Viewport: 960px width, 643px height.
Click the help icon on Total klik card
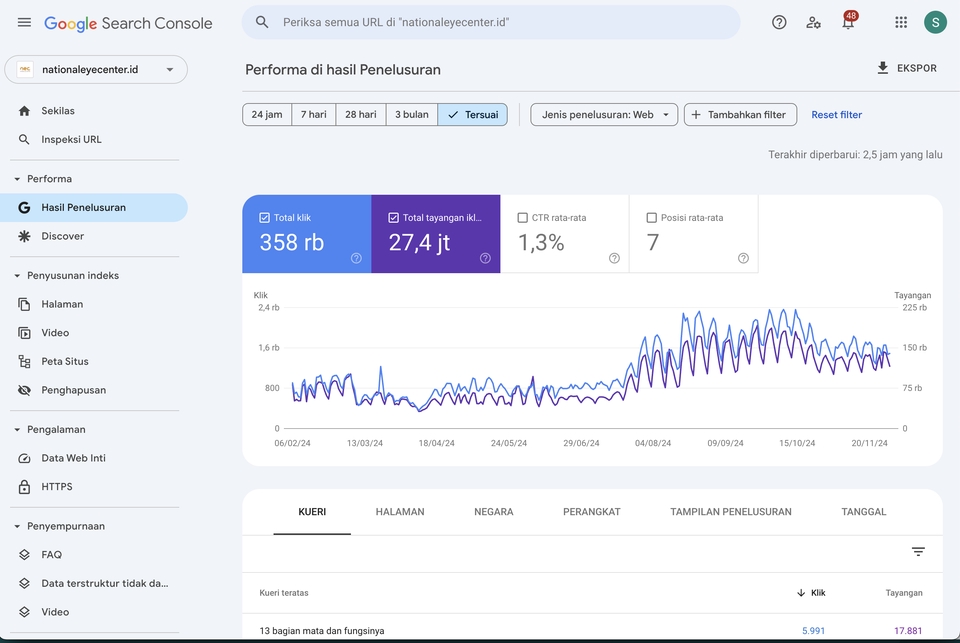(x=356, y=258)
